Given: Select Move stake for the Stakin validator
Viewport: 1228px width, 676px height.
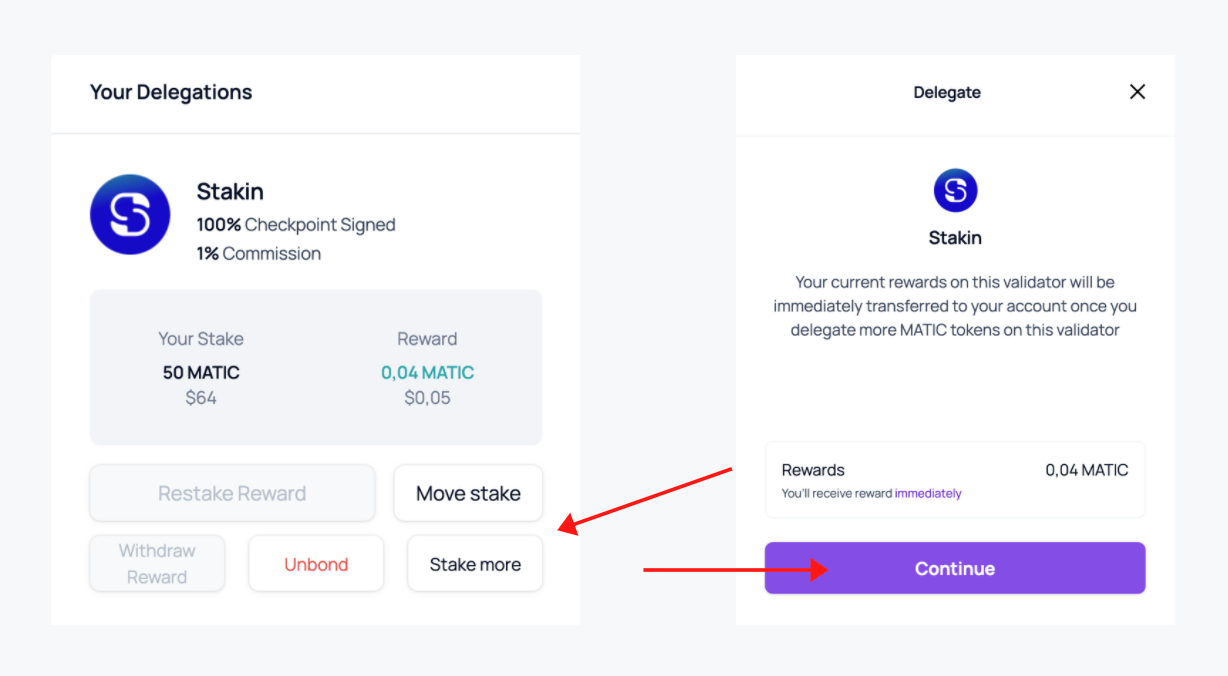Looking at the screenshot, I should pyautogui.click(x=468, y=493).
